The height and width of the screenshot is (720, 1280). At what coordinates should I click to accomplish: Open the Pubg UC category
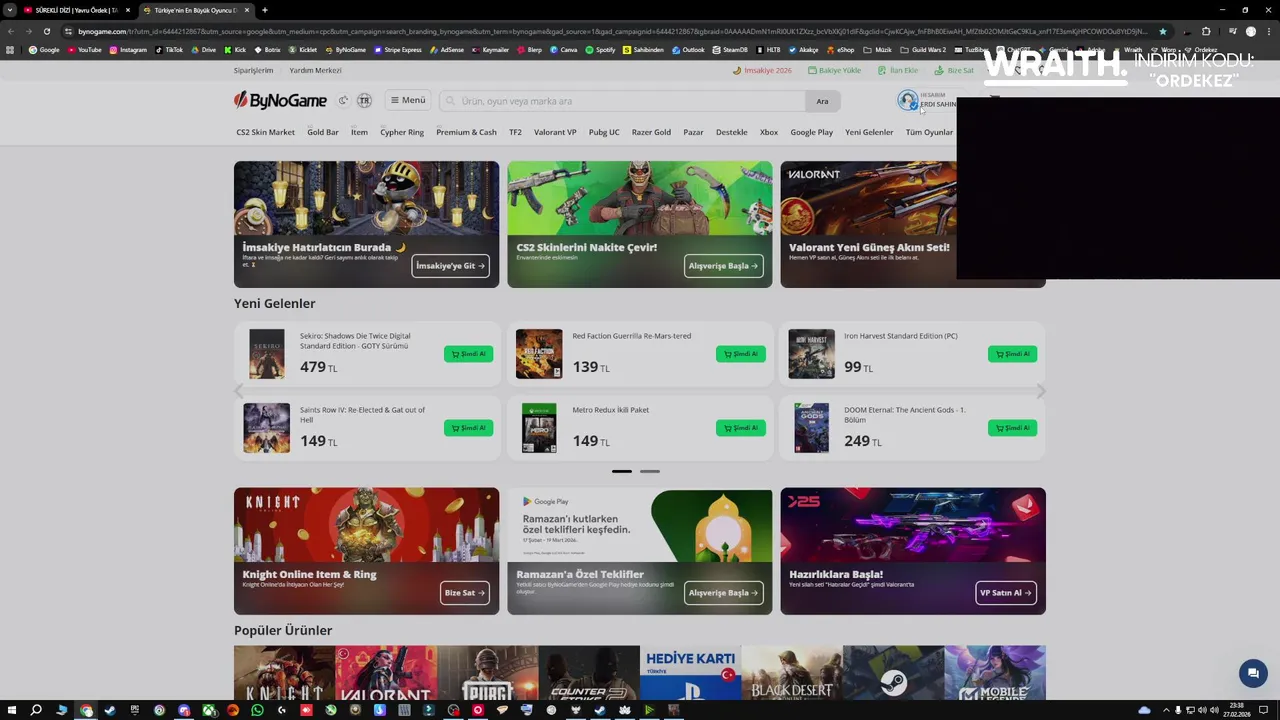604,132
